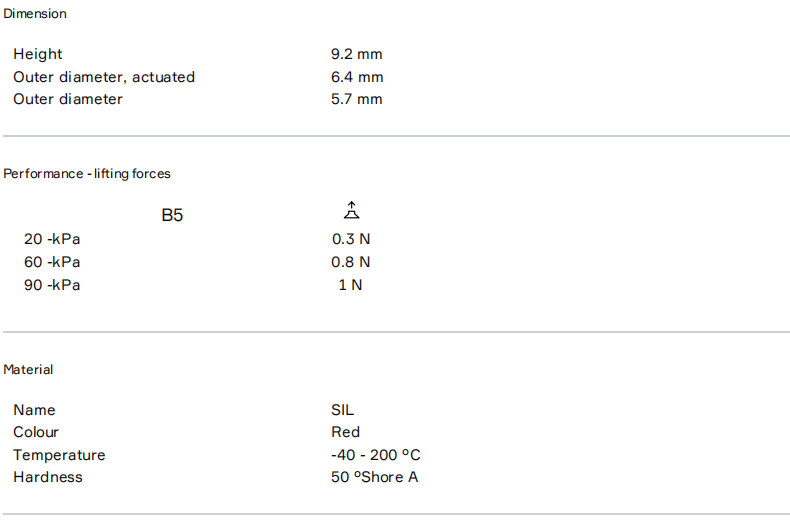790x522 pixels.
Task: Select the 90 -kPa row label
Action: [52, 285]
